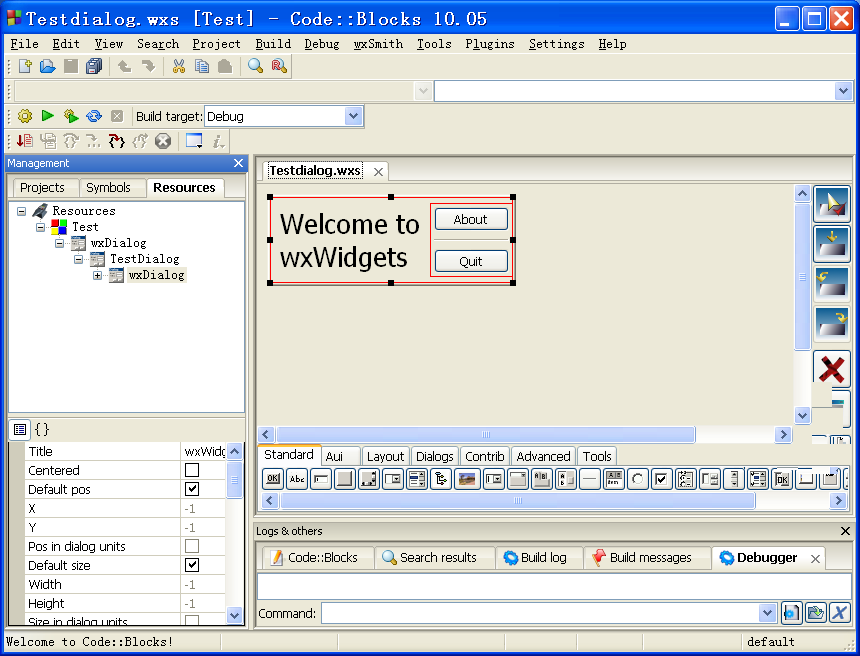Click the debugger Command input field
Viewport: 860px width, 656px height.
[541, 613]
